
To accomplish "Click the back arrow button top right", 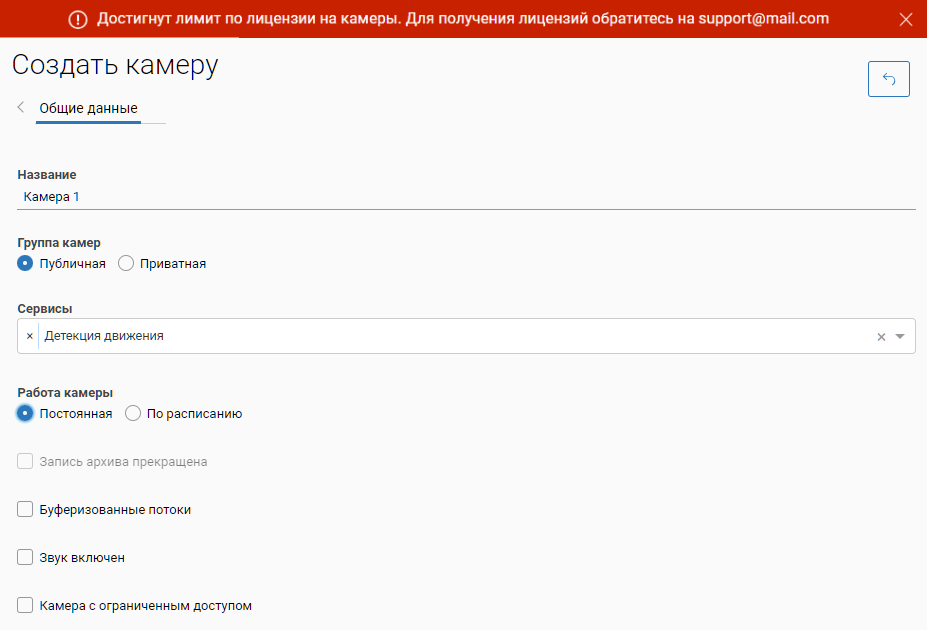I will coord(888,79).
